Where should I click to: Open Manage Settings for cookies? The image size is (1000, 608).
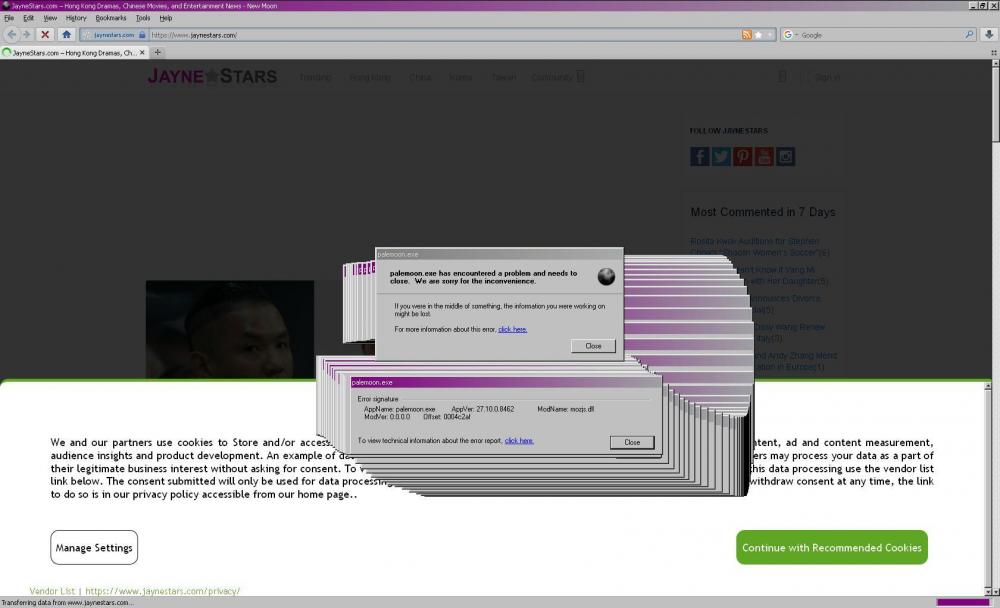[x=94, y=548]
